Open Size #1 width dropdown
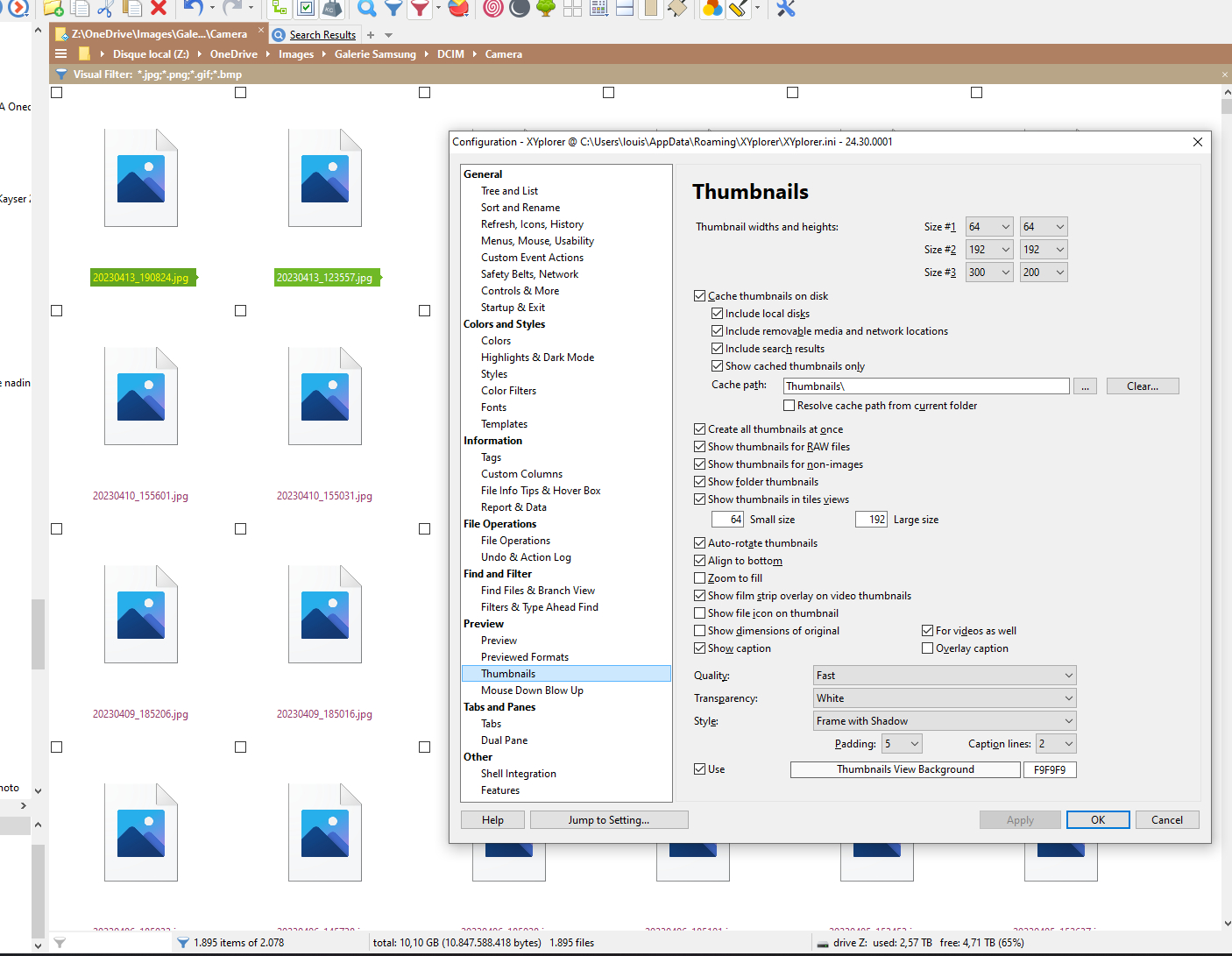Viewport: 1232px width, 956px height. pos(989,227)
